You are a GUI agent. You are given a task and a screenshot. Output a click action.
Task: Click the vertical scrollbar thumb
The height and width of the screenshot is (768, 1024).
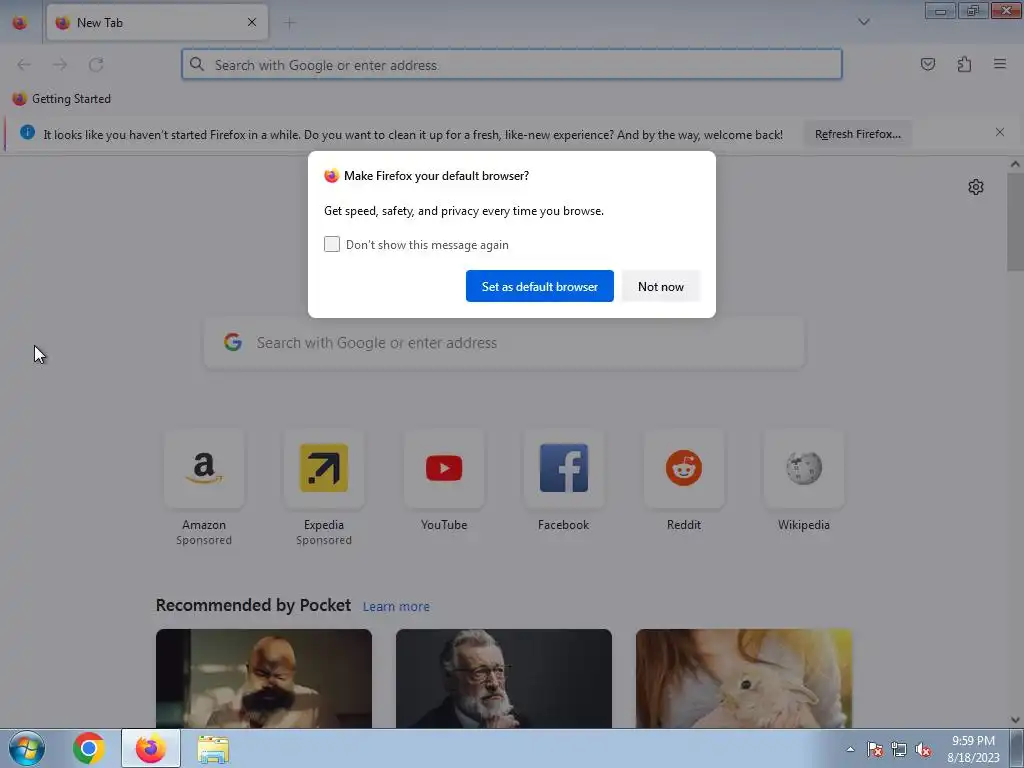tap(1015, 222)
